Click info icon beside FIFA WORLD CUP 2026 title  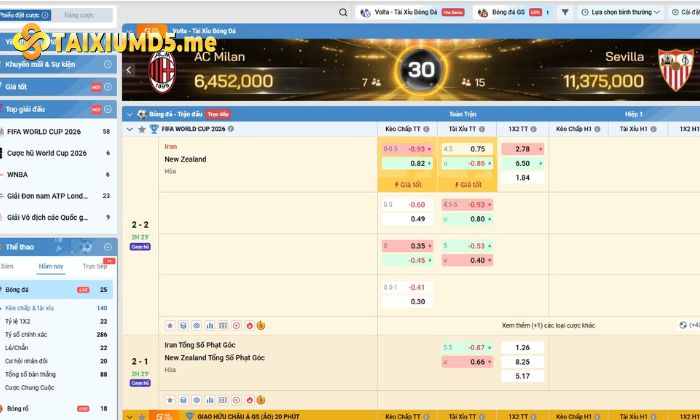click(x=231, y=129)
